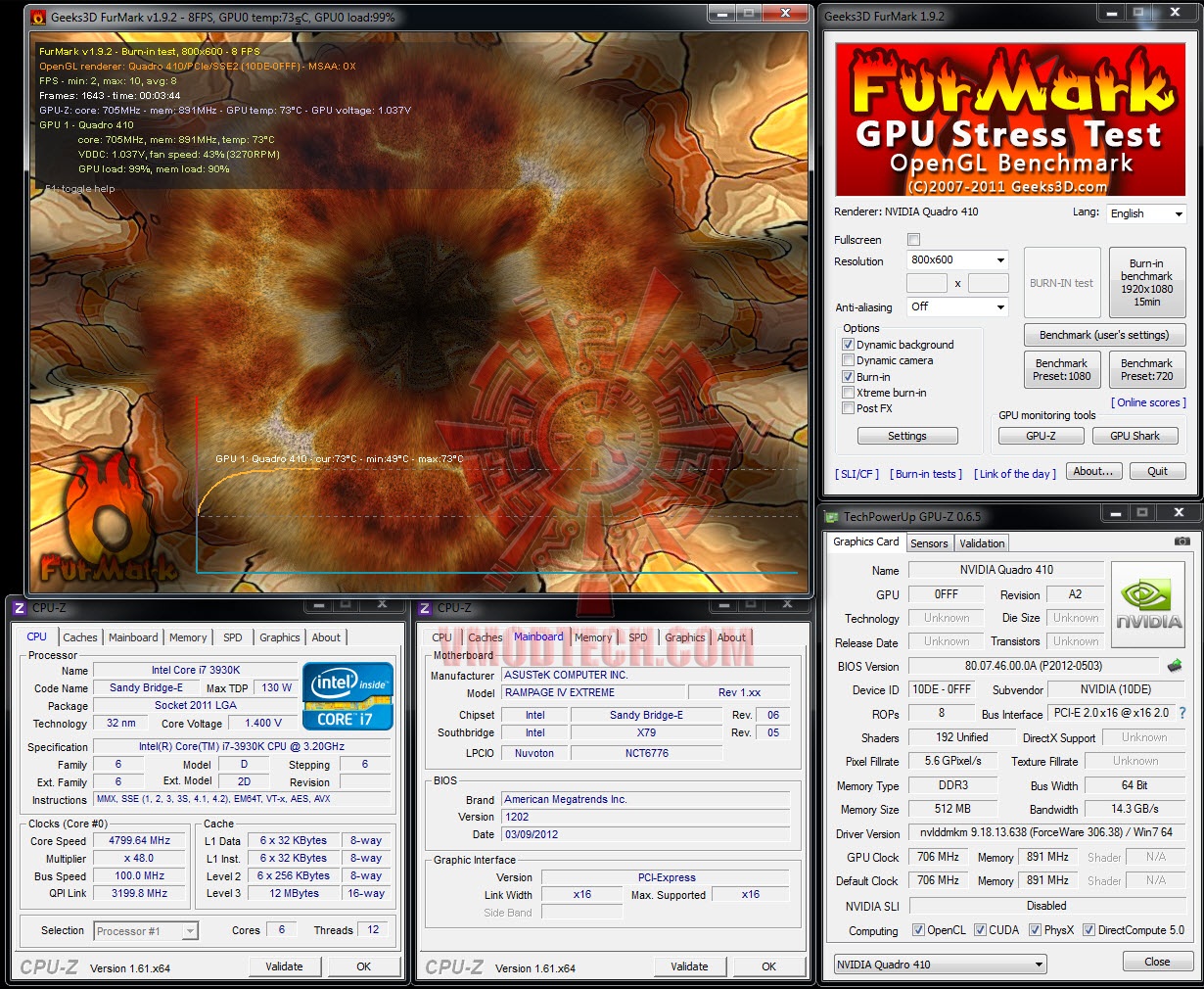Click OK in the Mainboard CPU-Z window
Image resolution: width=1204 pixels, height=989 pixels.
click(768, 966)
